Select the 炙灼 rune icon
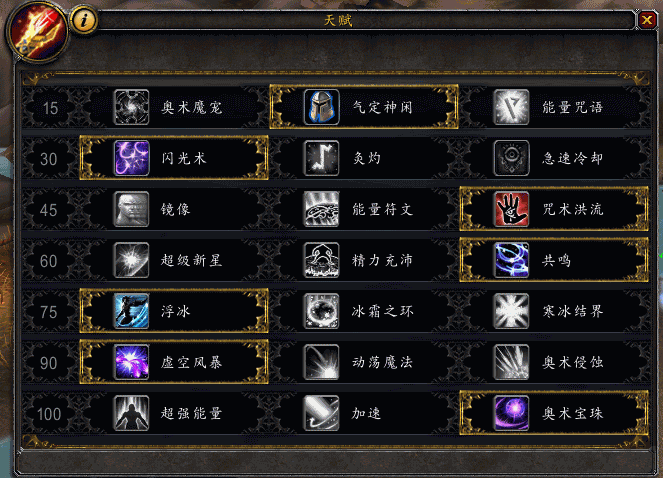663x478 pixels. pos(321,158)
